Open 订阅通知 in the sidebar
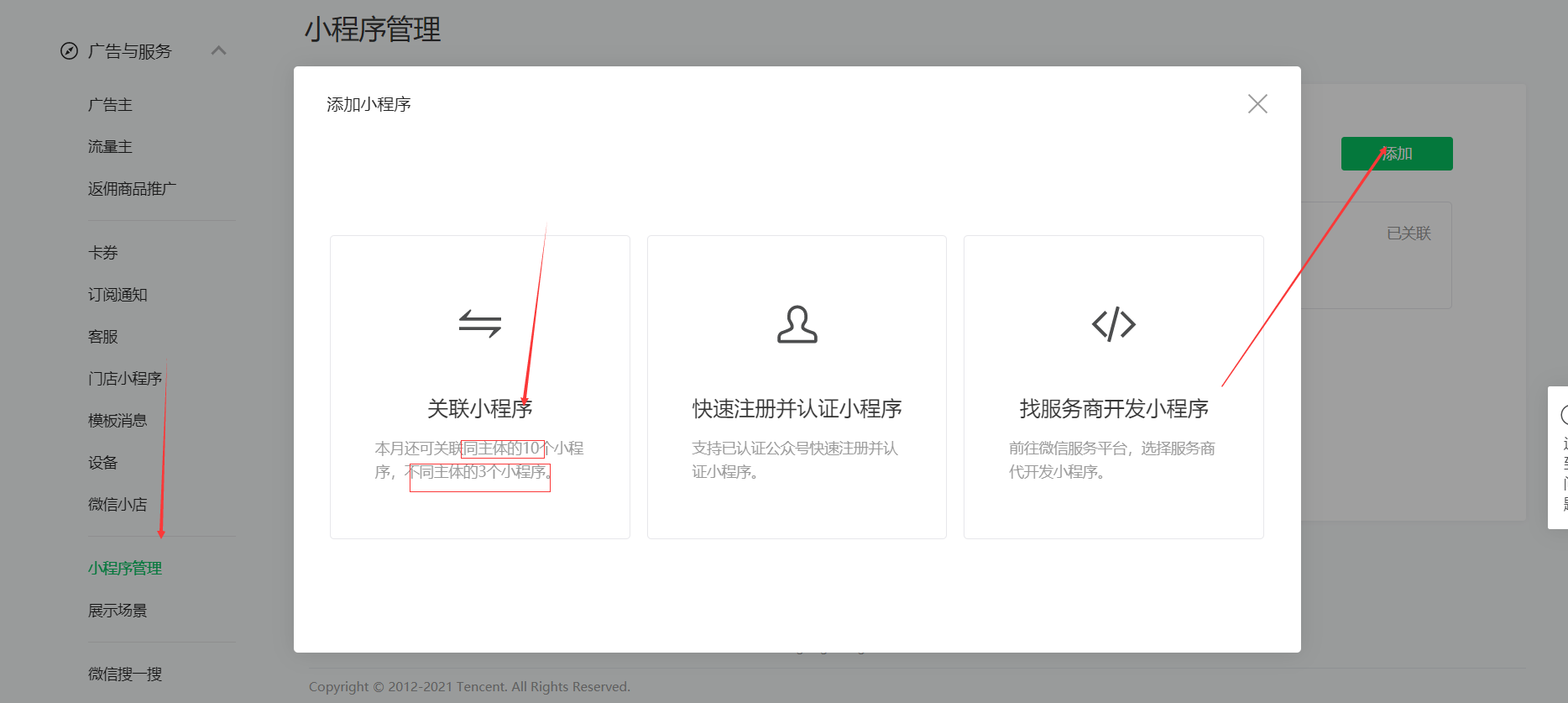Screen dimensions: 1568x703 click(118, 295)
